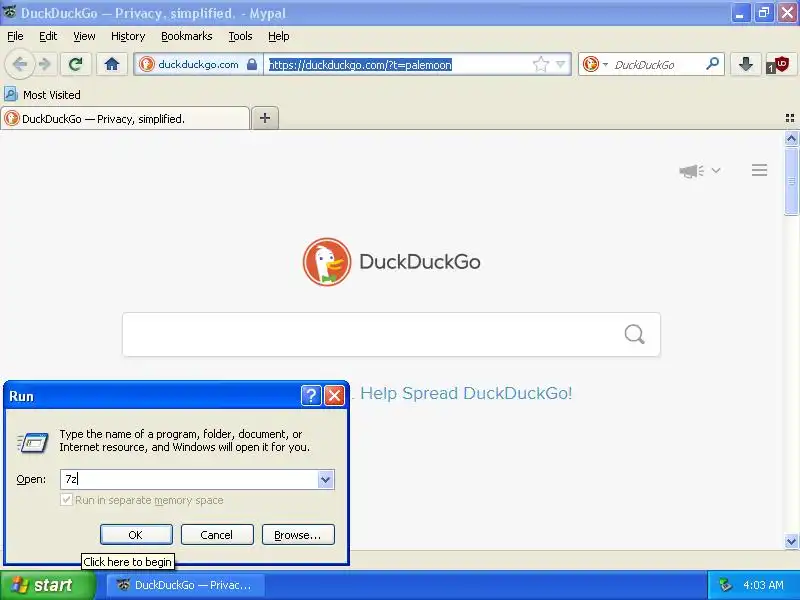Click the URL address bar text
This screenshot has width=800, height=600.
tap(360, 65)
